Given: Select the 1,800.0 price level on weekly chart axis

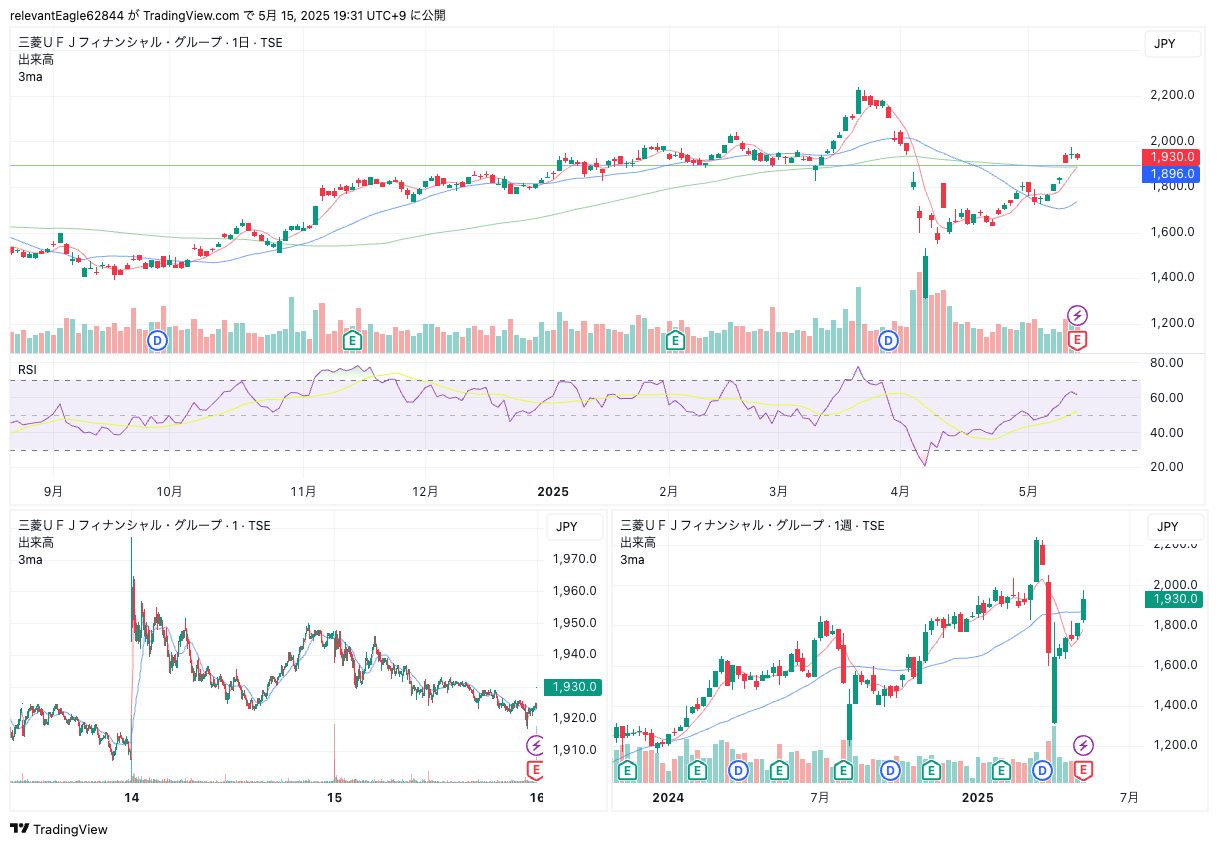Looking at the screenshot, I should [1174, 625].
